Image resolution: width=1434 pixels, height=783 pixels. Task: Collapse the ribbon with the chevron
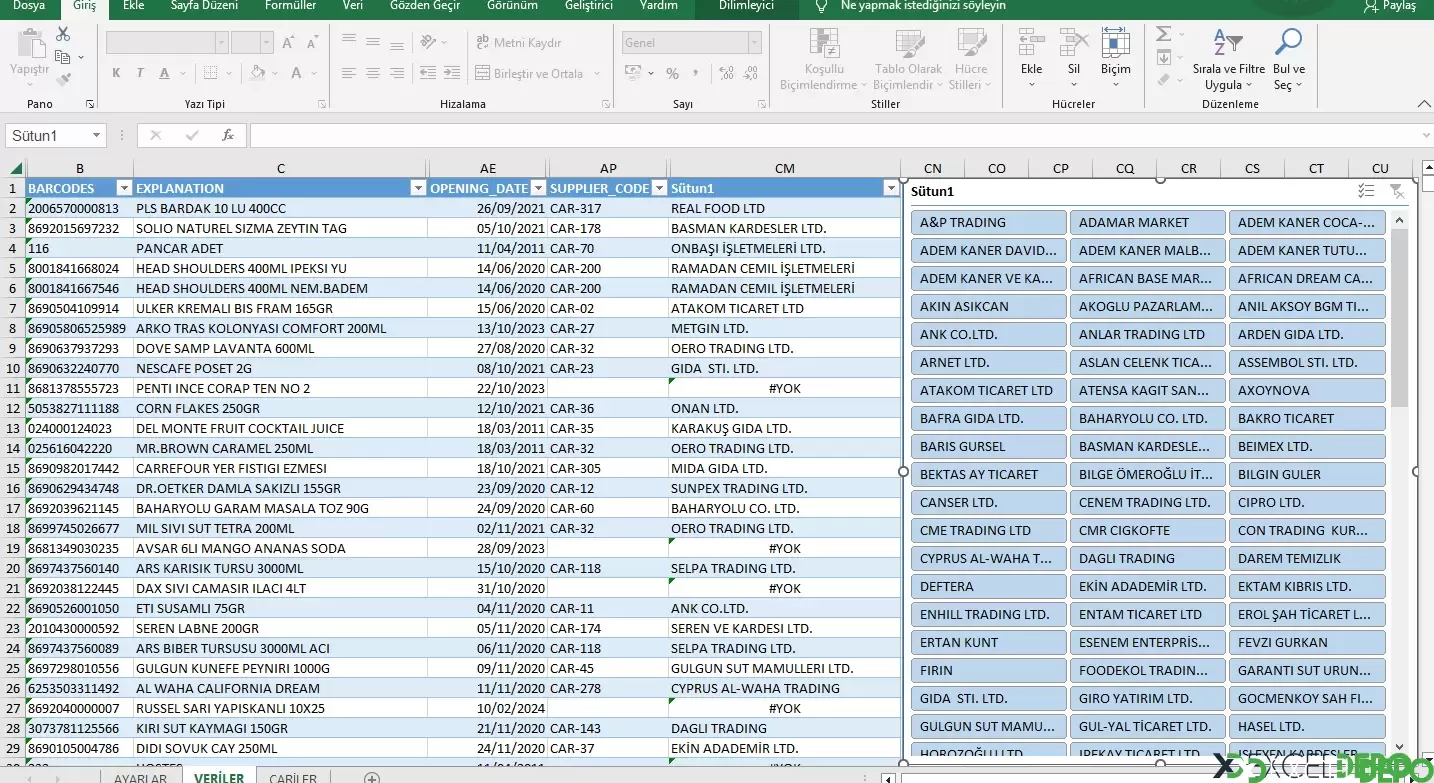pos(1425,104)
